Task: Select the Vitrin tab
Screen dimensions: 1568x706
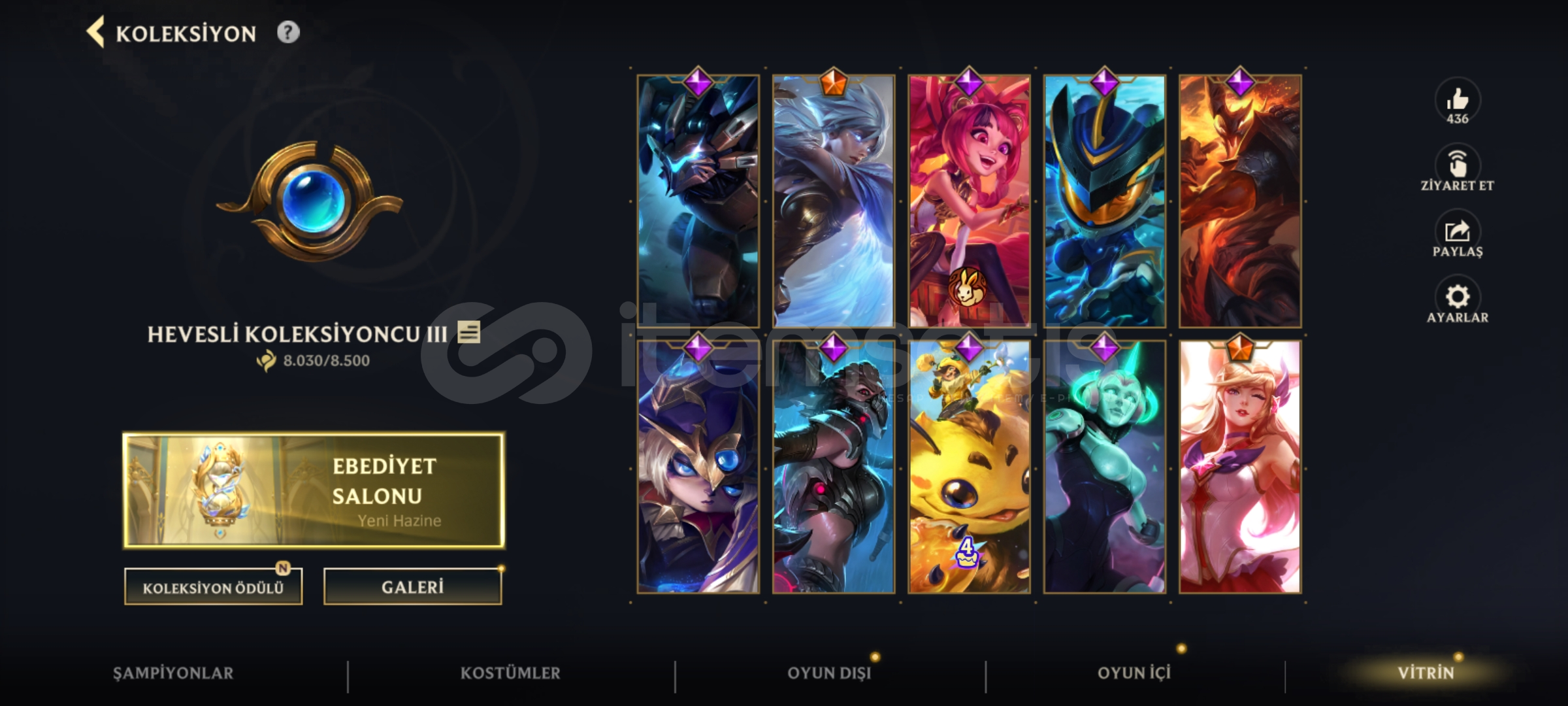Action: 1426,673
